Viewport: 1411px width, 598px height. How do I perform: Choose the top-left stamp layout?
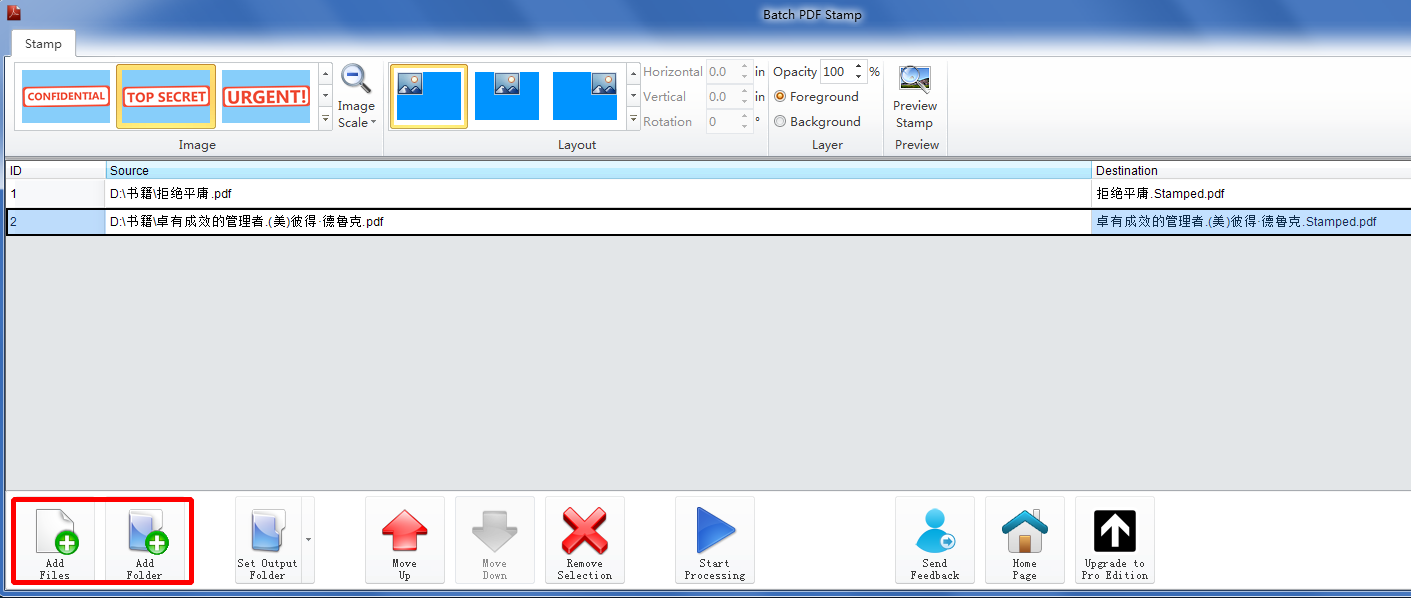pyautogui.click(x=429, y=96)
